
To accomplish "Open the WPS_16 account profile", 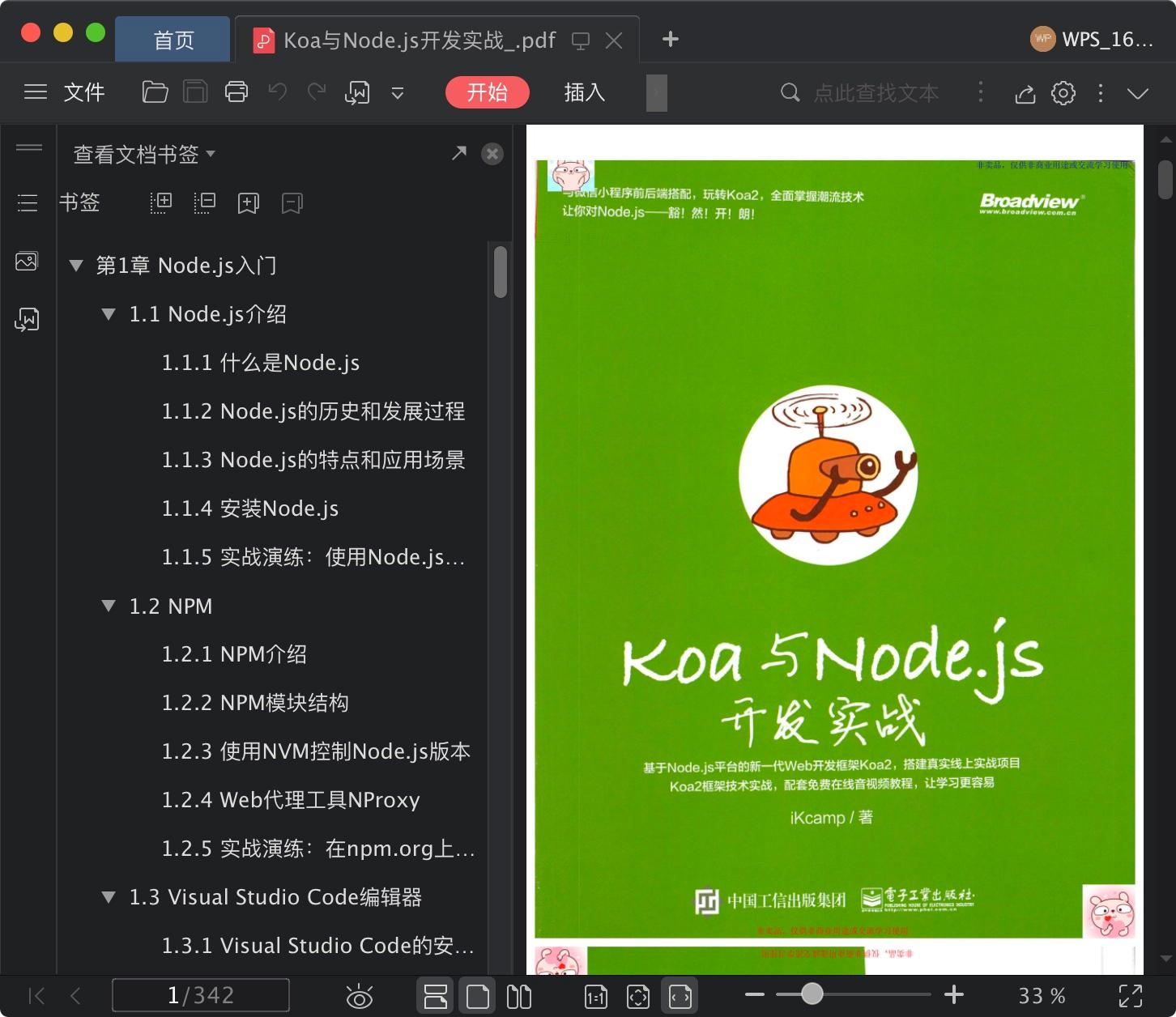I will pos(1091,39).
